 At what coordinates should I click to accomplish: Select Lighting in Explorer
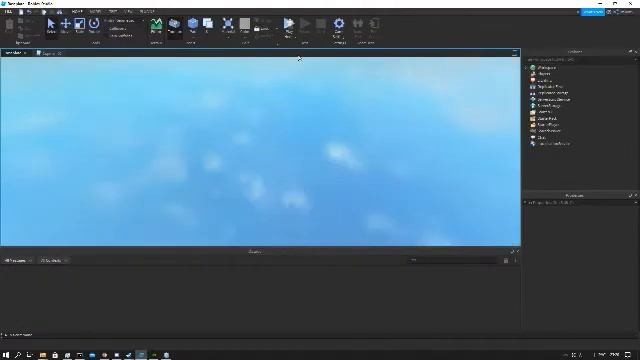click(x=544, y=80)
